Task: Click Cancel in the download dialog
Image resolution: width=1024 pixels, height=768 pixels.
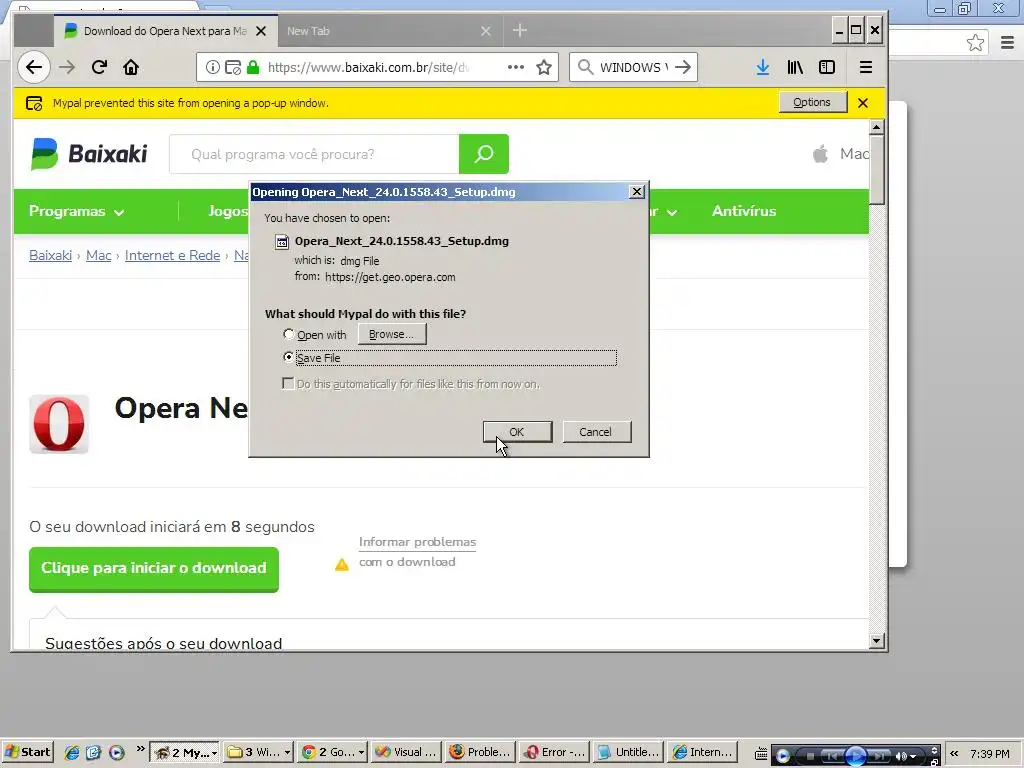Action: (596, 432)
